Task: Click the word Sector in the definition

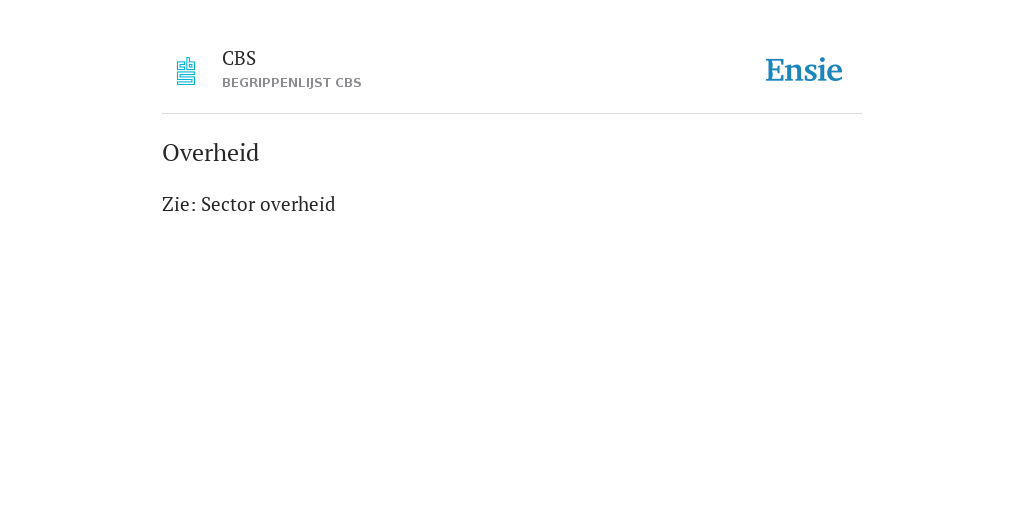Action: point(228,204)
